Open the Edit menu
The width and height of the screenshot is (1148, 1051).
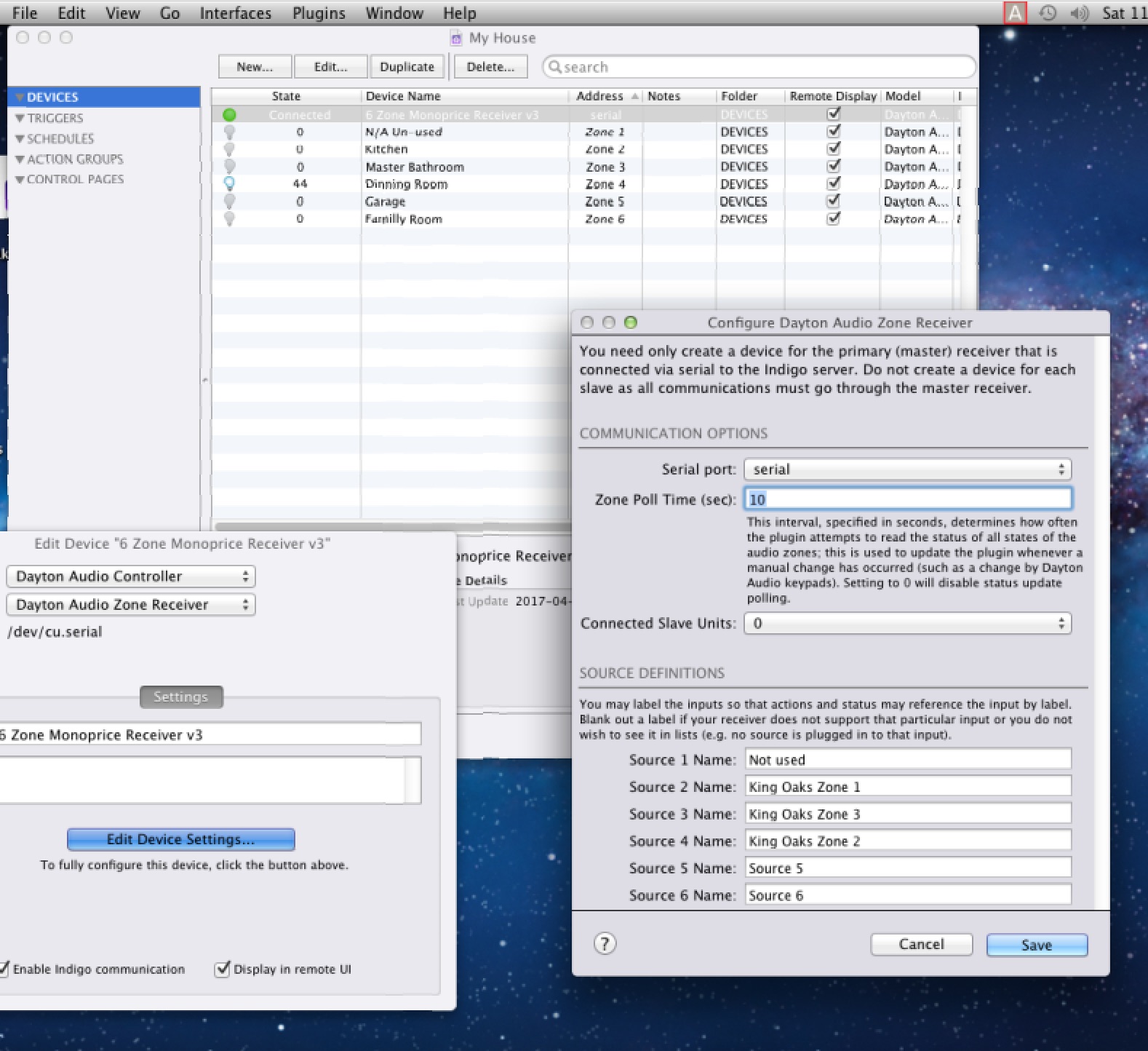71,13
